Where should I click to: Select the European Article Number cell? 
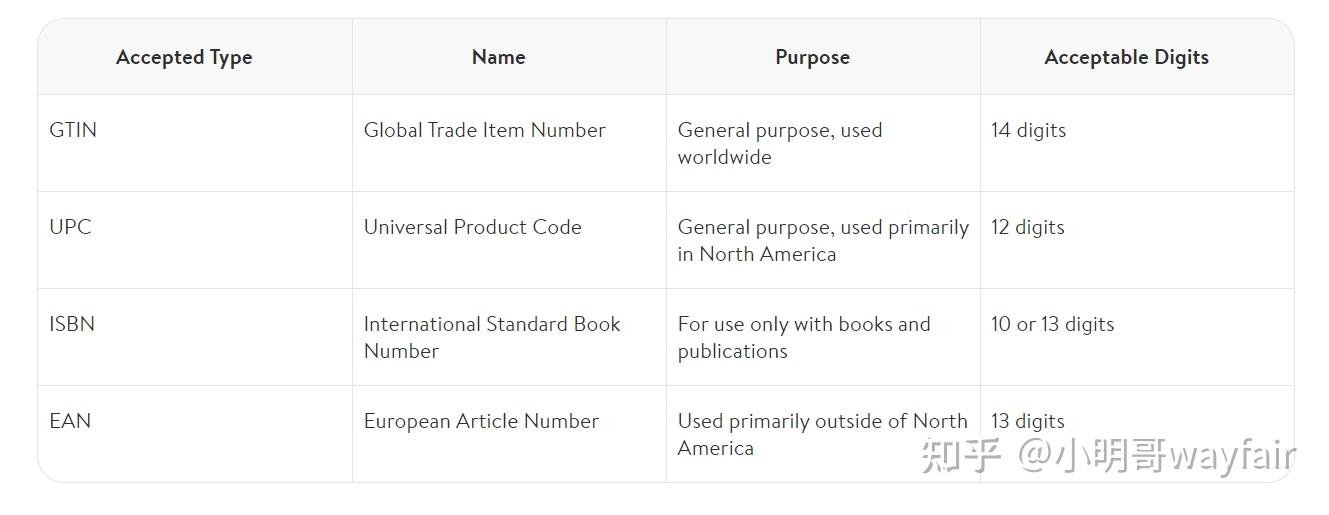[481, 421]
